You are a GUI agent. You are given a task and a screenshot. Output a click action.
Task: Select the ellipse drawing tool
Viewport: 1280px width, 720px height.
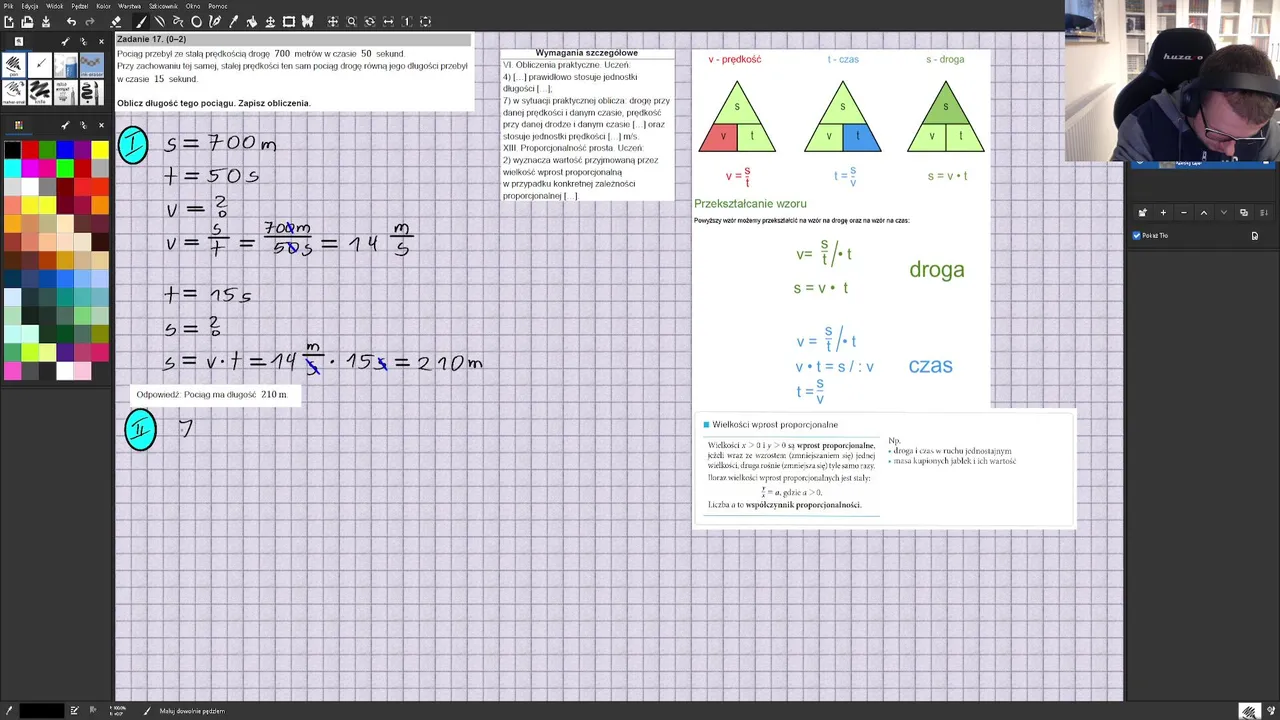point(196,22)
